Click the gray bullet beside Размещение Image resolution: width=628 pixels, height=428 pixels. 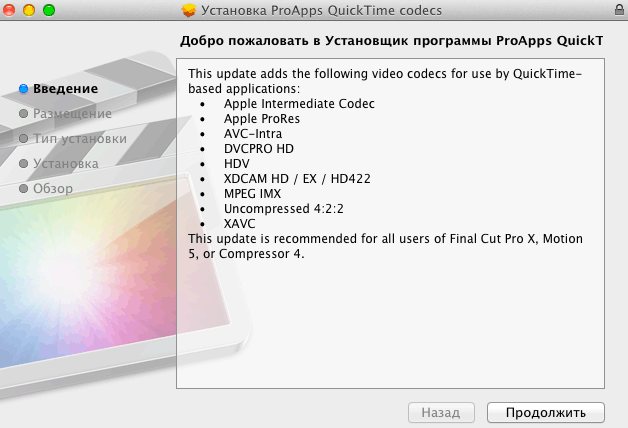pos(23,114)
